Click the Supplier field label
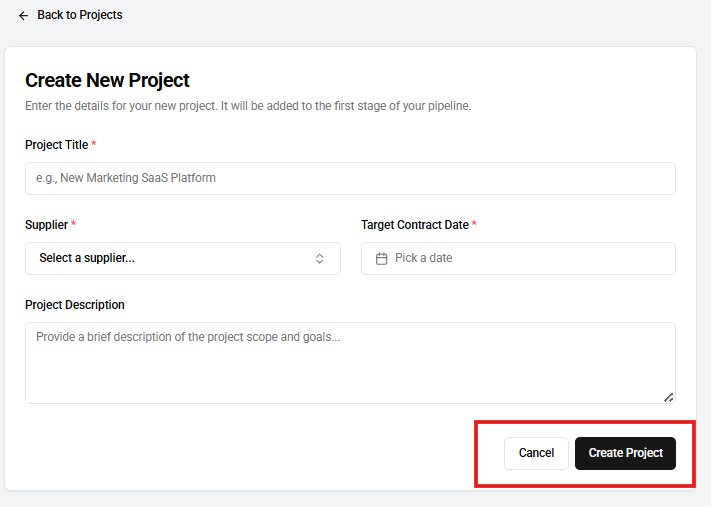Viewport: 711px width, 507px height. pos(46,225)
